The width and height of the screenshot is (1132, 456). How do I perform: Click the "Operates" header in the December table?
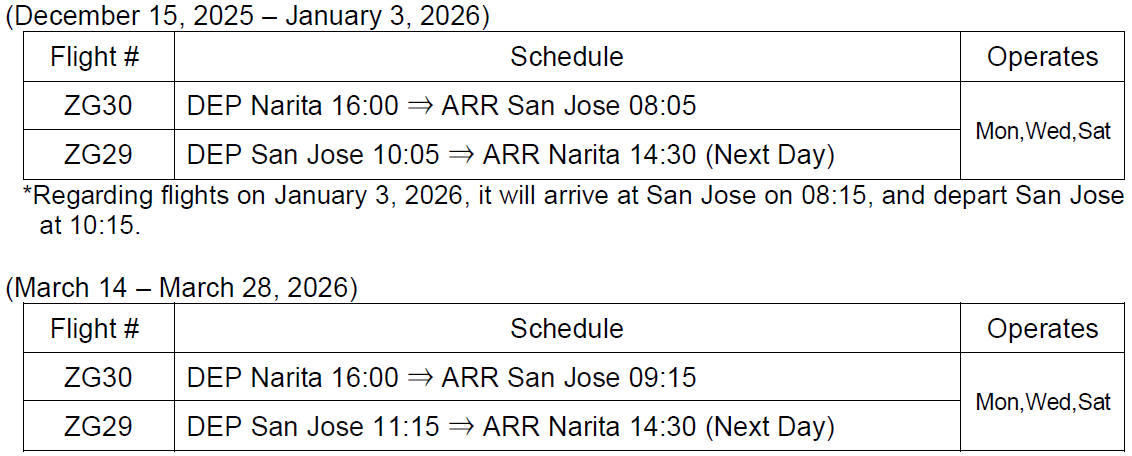1042,57
